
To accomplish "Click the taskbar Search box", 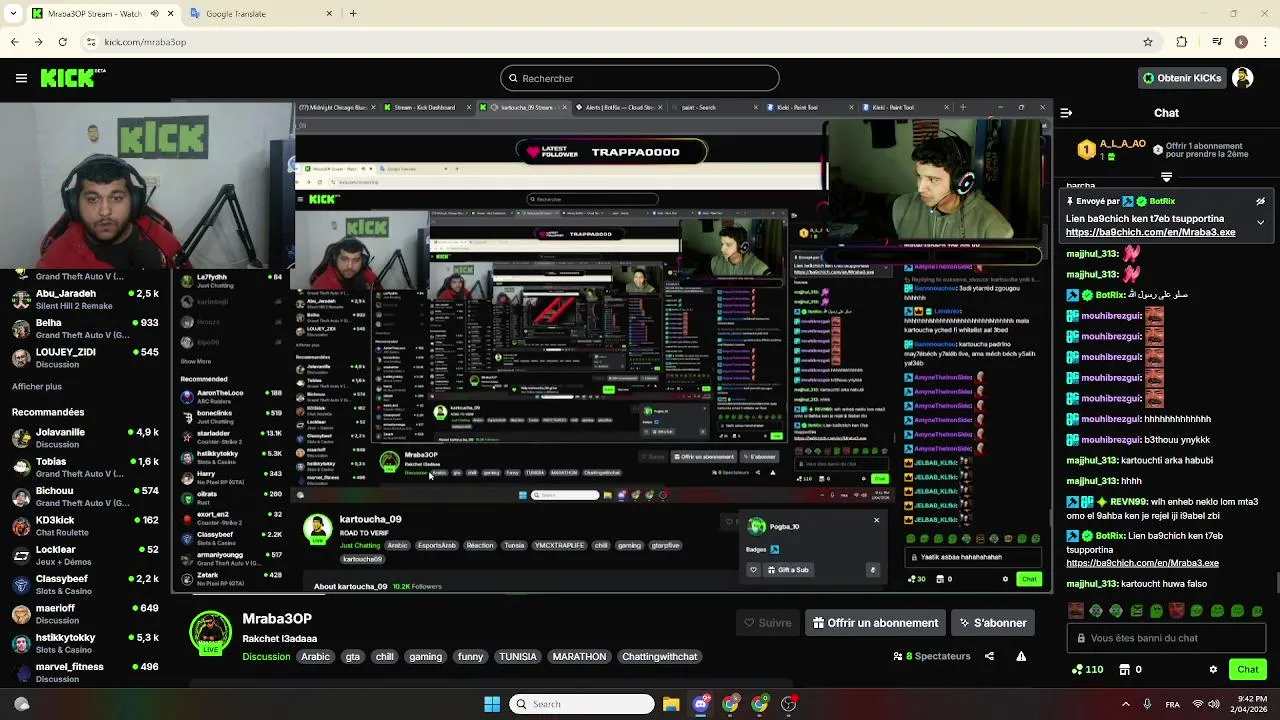I will (x=581, y=704).
